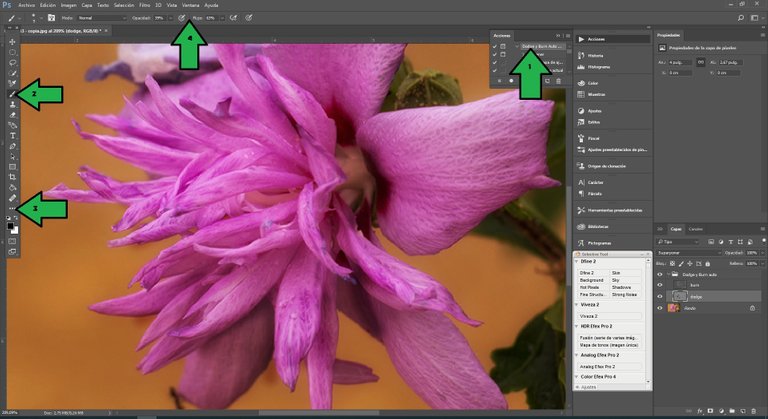Viewport: 768px width, 419px height.
Task: Delete action with Actions panel trash icon
Action: (x=558, y=81)
